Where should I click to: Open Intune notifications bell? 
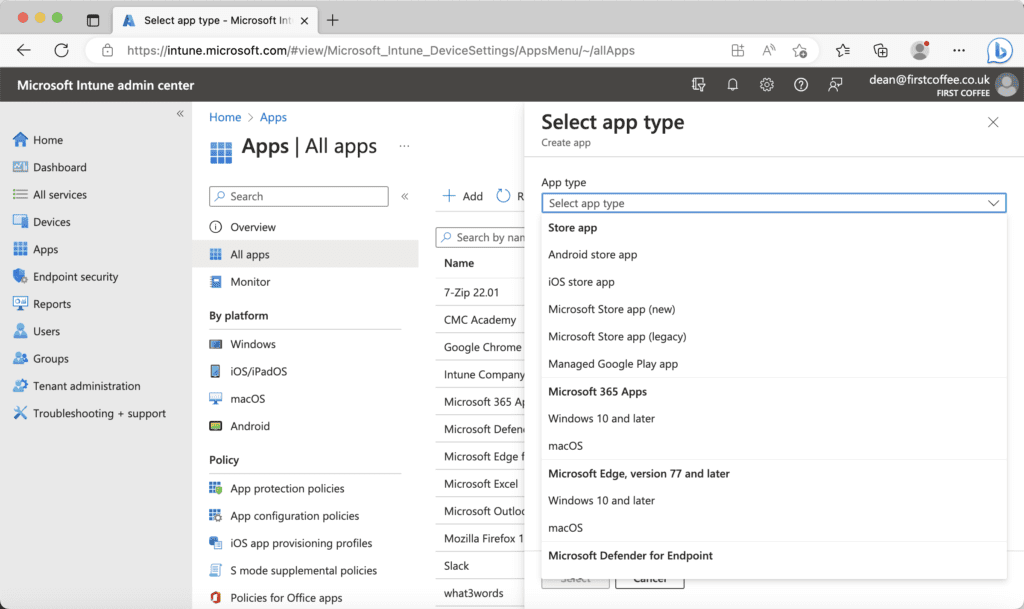tap(733, 85)
